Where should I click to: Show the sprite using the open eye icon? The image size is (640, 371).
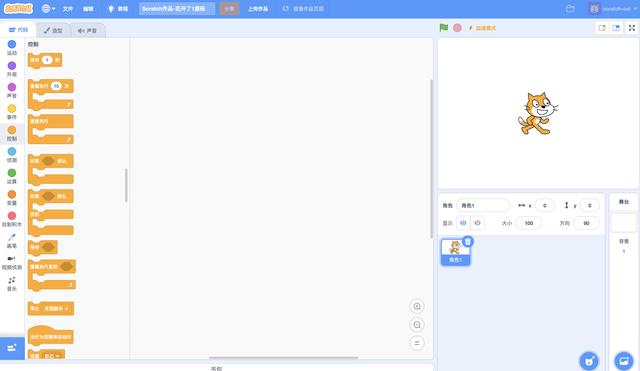pyautogui.click(x=463, y=223)
